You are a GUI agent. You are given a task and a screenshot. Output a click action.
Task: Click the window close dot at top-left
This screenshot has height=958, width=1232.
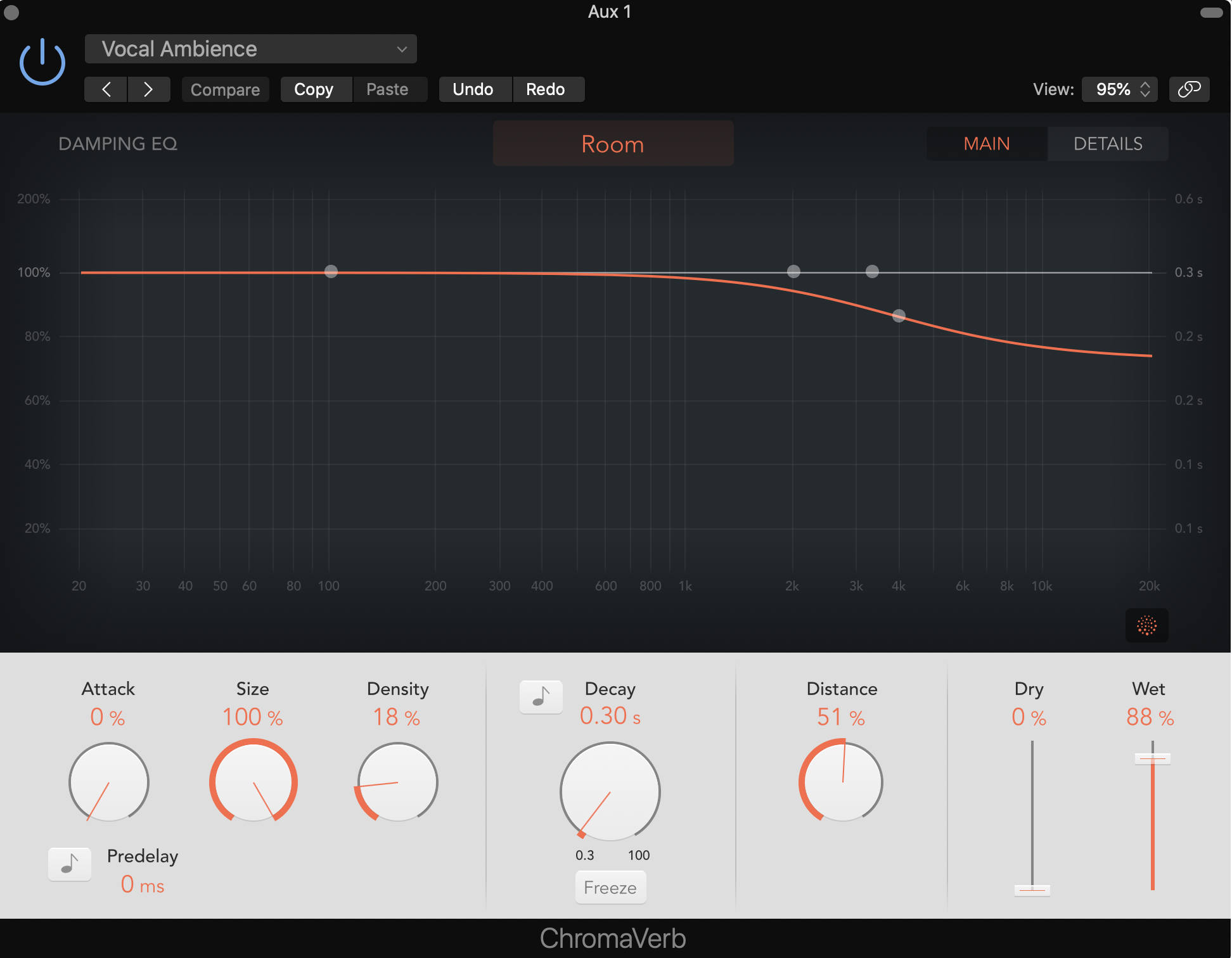[11, 12]
